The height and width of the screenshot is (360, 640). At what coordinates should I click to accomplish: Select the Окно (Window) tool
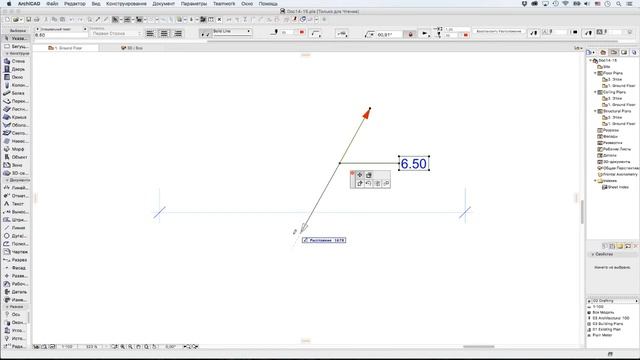coord(15,77)
